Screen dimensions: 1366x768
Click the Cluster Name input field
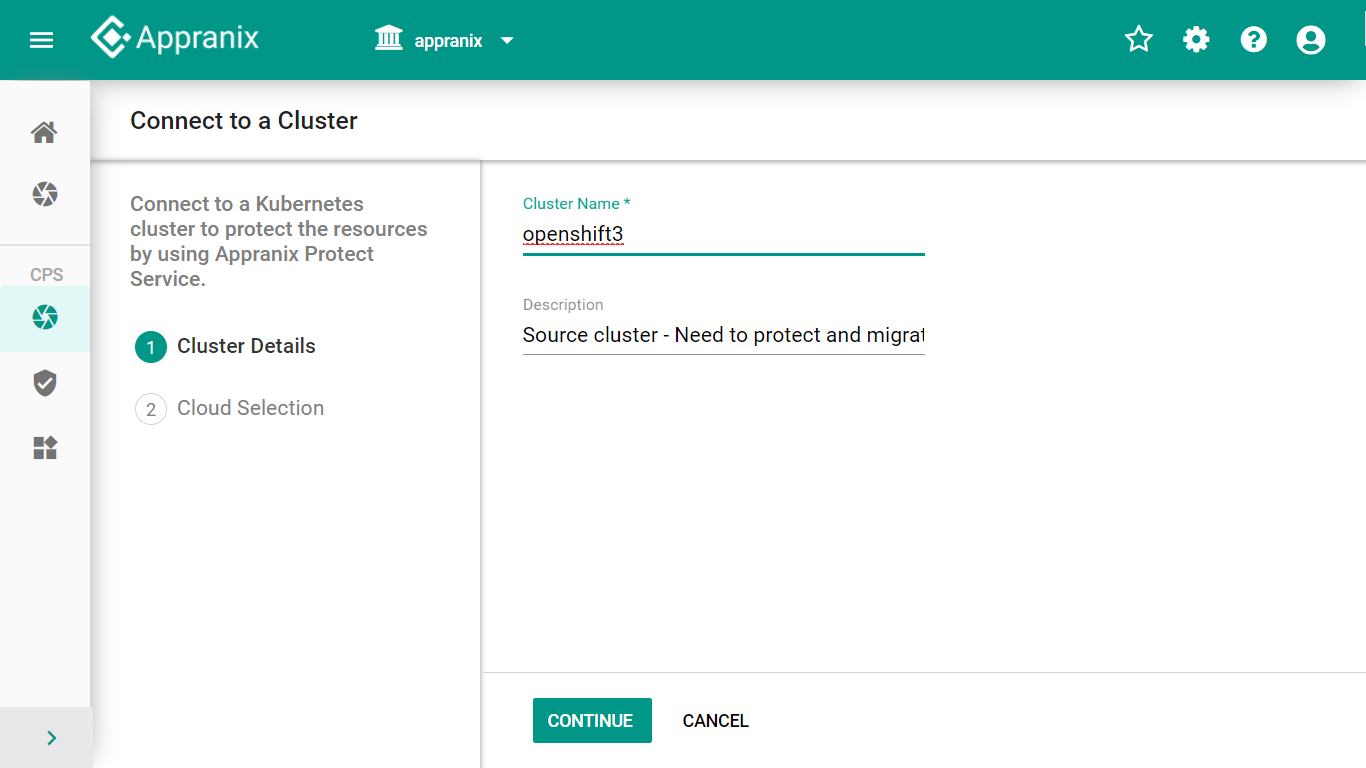(x=723, y=235)
